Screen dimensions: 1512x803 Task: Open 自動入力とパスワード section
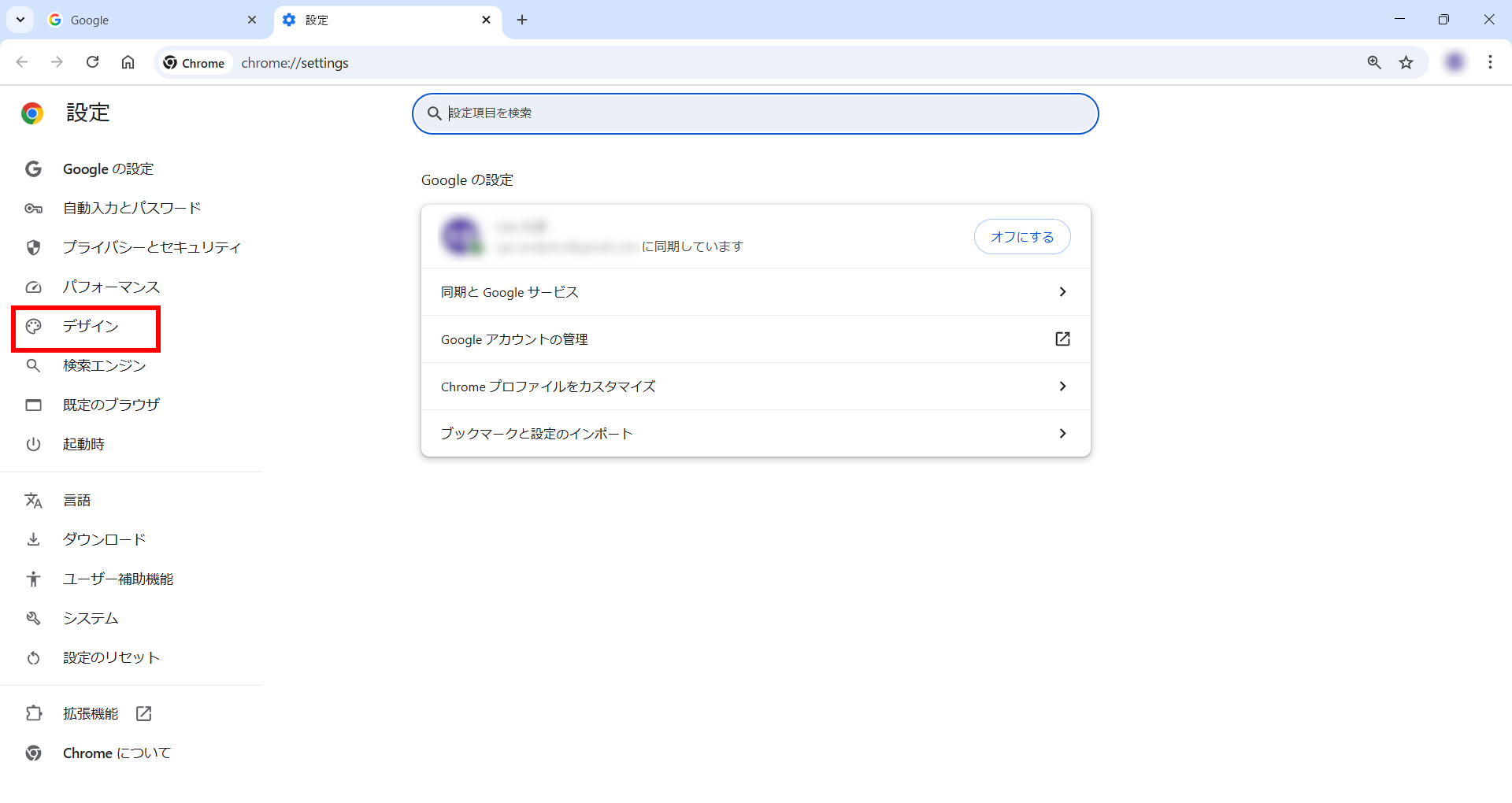pos(132,209)
